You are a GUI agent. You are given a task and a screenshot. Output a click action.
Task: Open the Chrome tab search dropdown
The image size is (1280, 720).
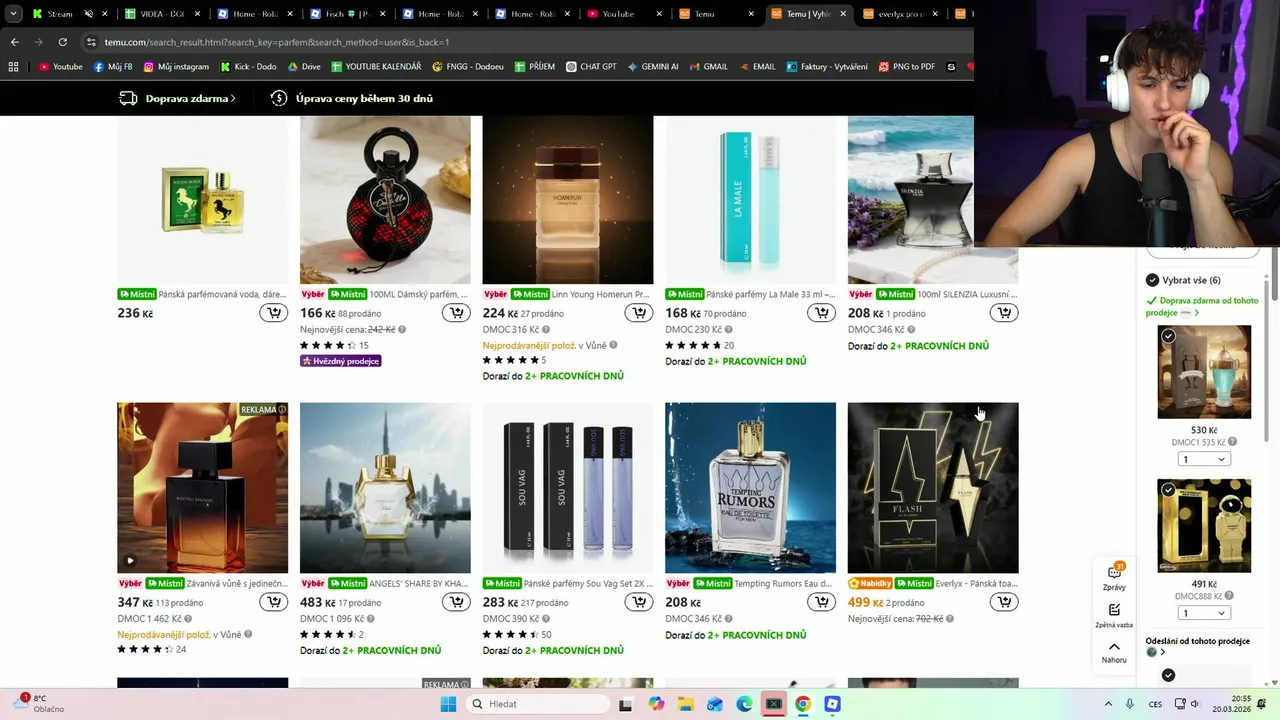coord(13,14)
